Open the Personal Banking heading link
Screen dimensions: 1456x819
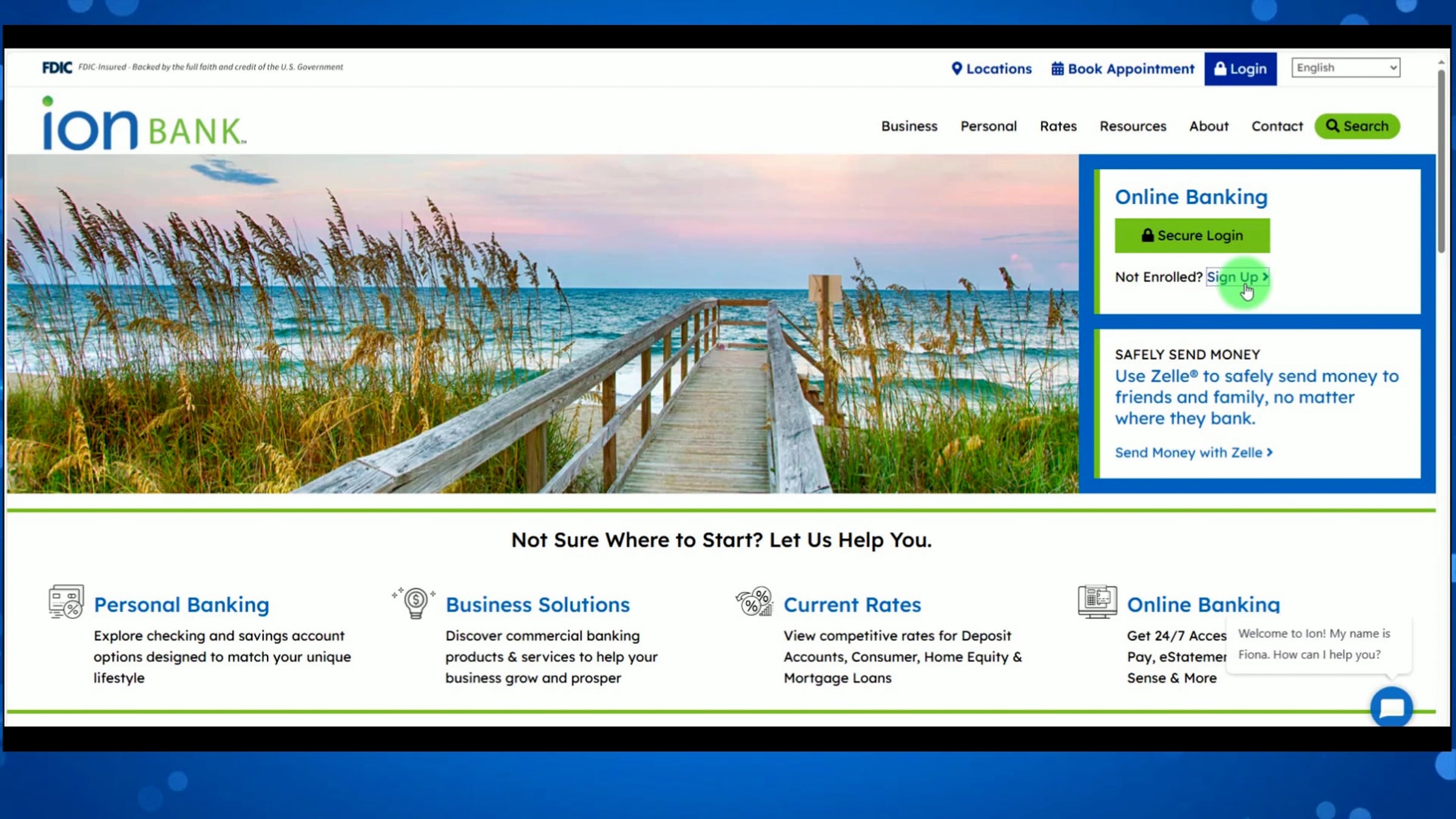pyautogui.click(x=181, y=605)
